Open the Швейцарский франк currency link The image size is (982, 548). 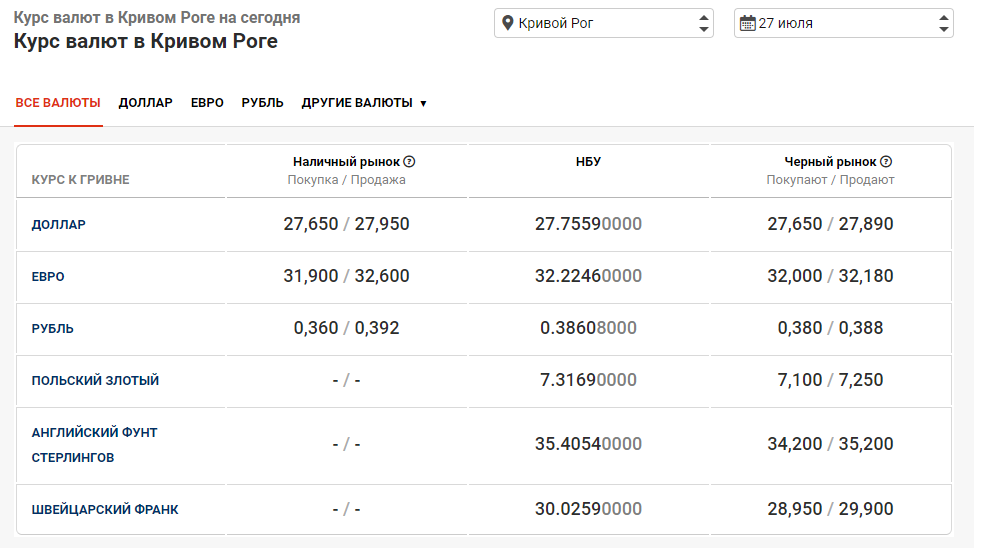coord(105,510)
